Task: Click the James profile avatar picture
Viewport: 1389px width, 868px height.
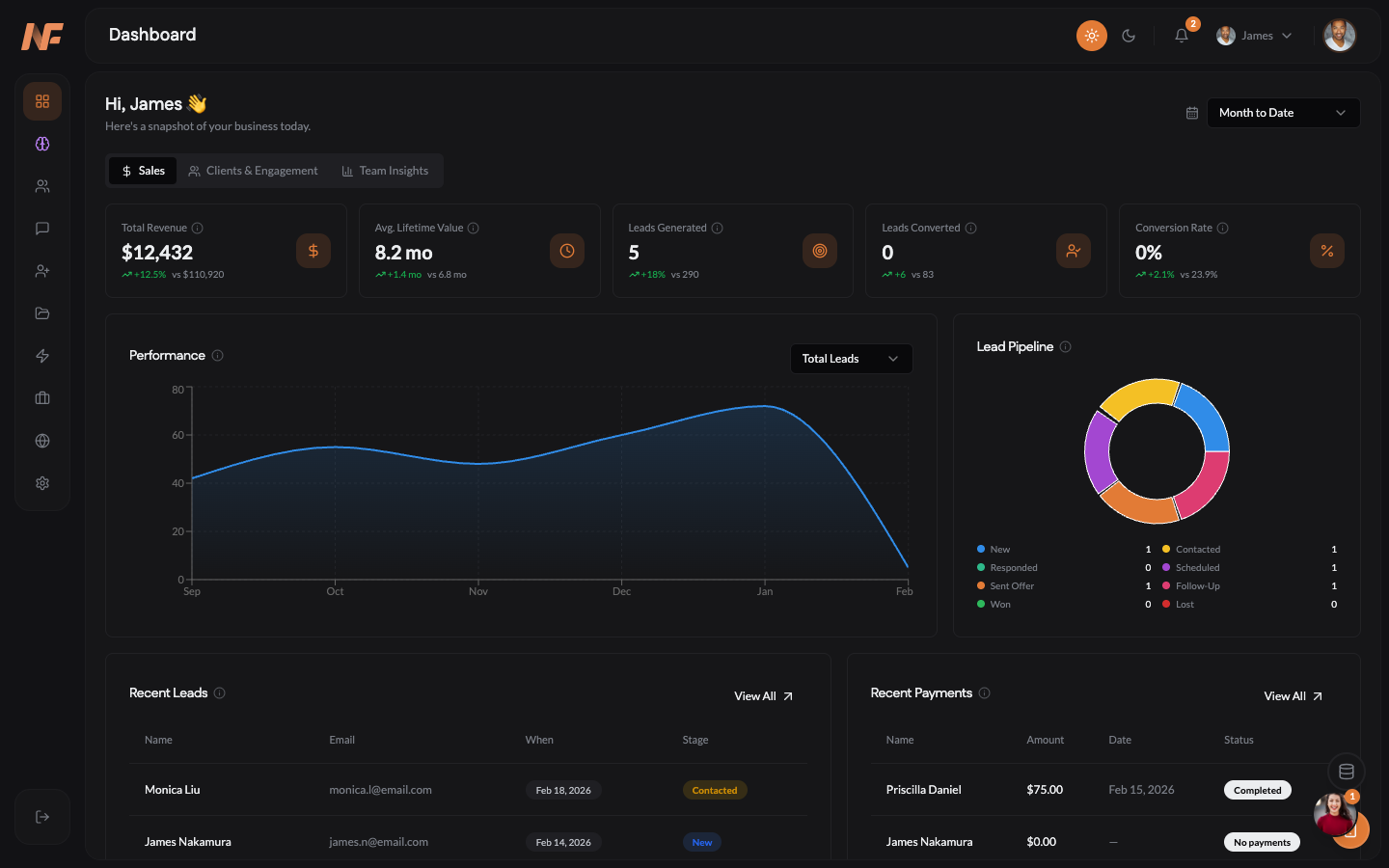Action: coord(1340,35)
